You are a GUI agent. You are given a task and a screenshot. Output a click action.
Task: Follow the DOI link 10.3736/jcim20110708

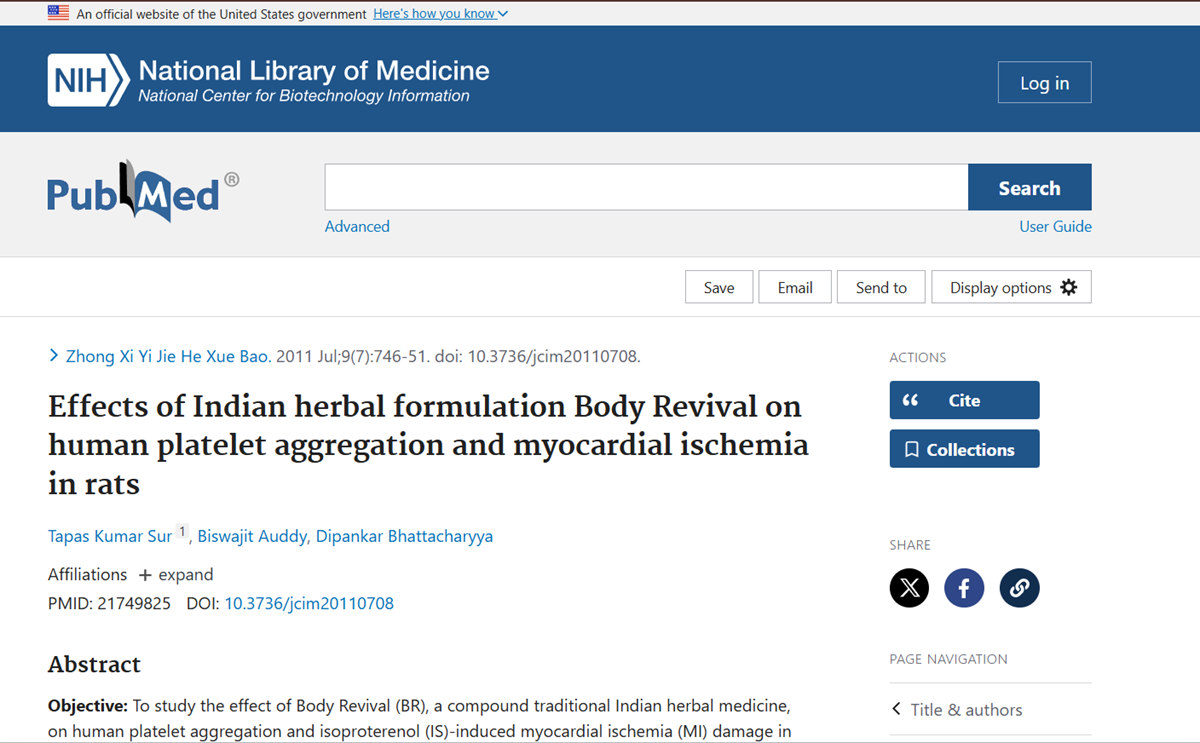(308, 603)
